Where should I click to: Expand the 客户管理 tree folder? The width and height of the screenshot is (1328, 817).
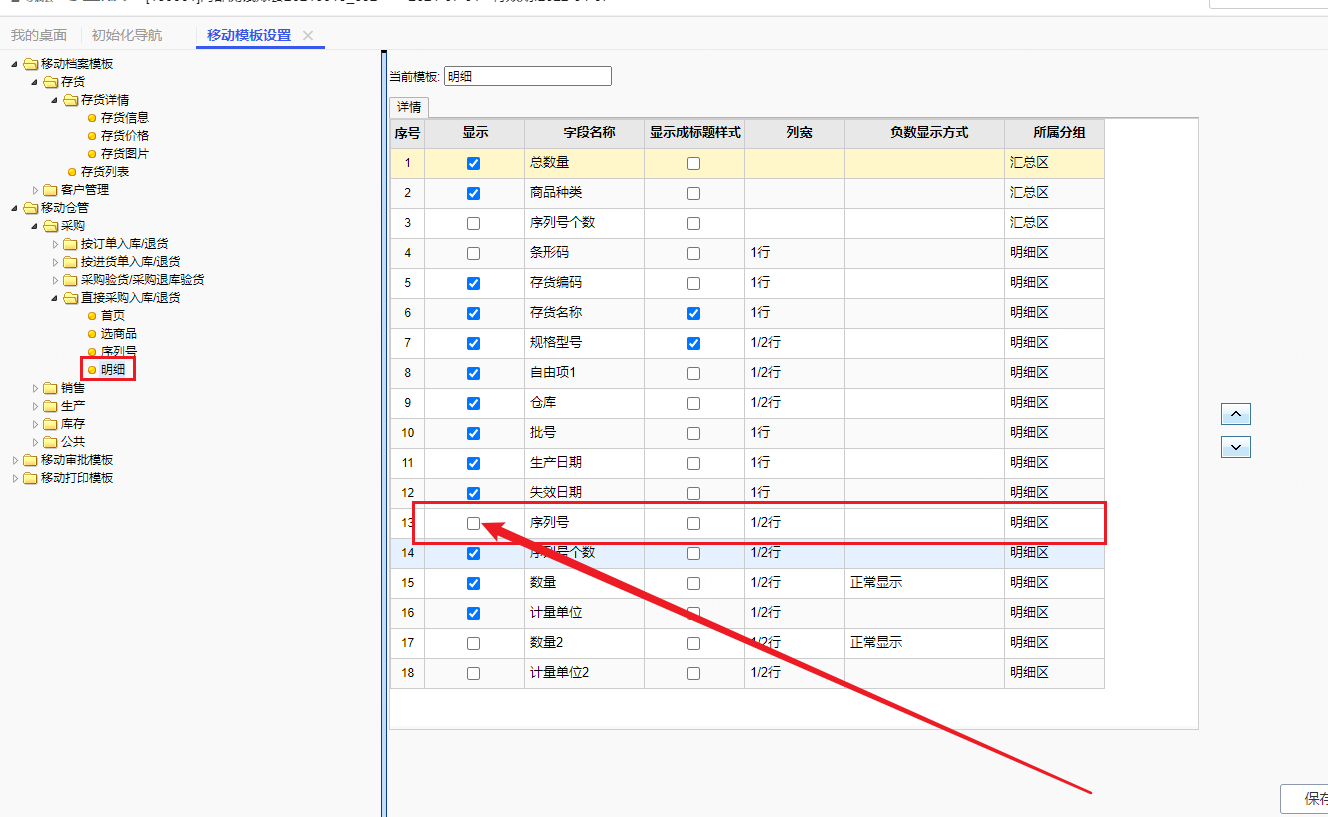(x=37, y=190)
